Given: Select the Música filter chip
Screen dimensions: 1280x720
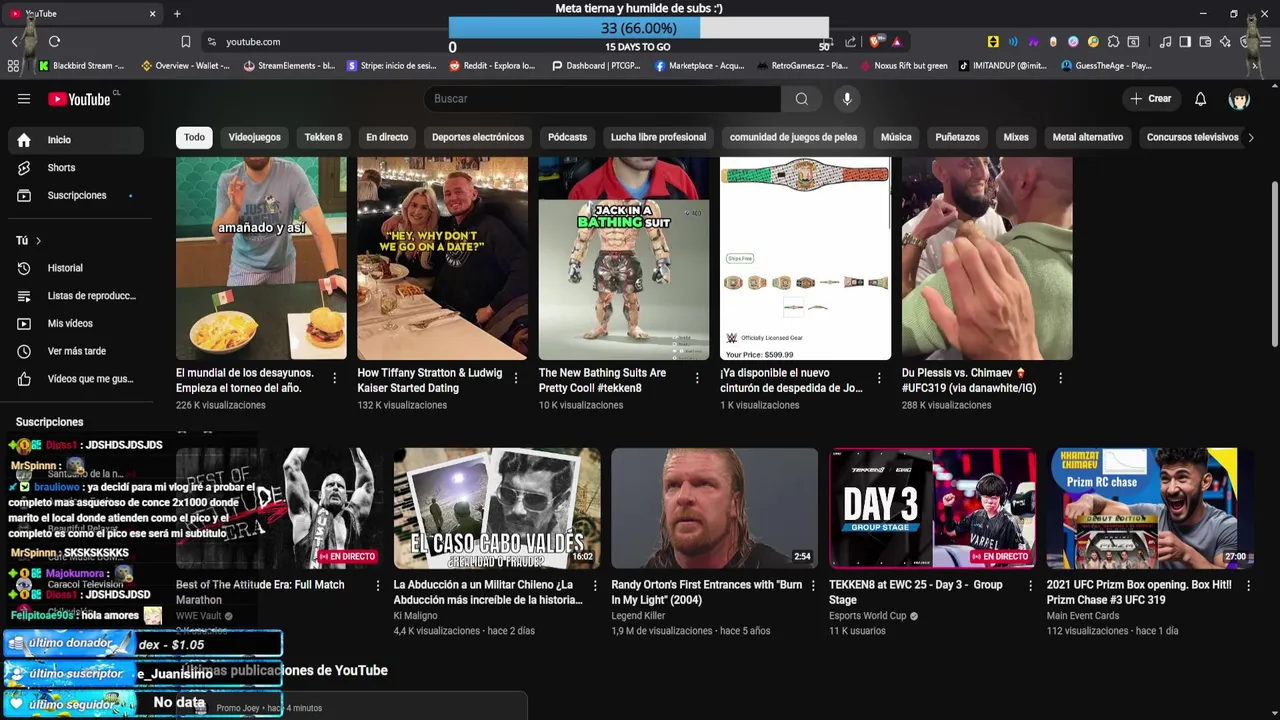Looking at the screenshot, I should point(896,138).
